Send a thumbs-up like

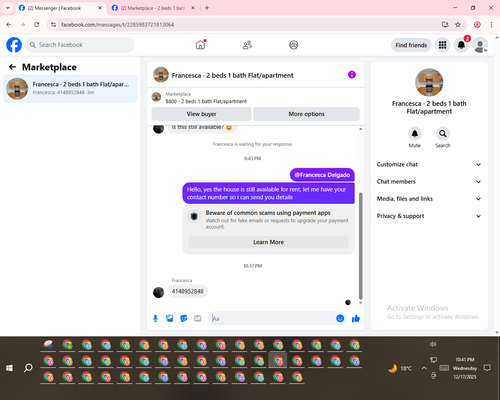356,318
